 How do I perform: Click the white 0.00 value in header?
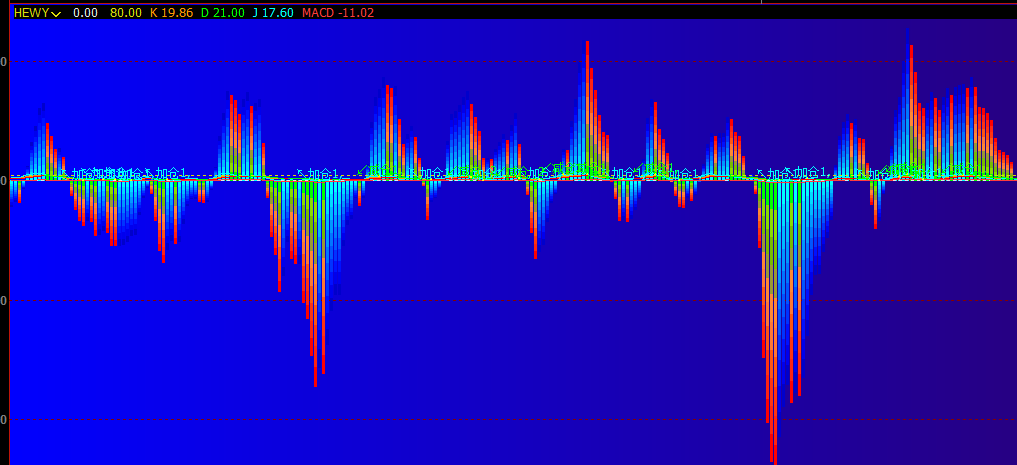86,13
